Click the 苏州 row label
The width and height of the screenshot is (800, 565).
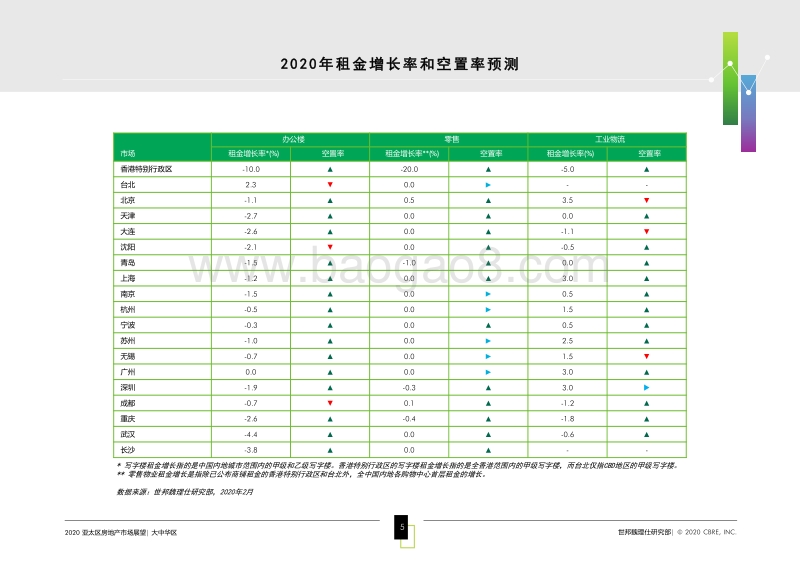(128, 341)
